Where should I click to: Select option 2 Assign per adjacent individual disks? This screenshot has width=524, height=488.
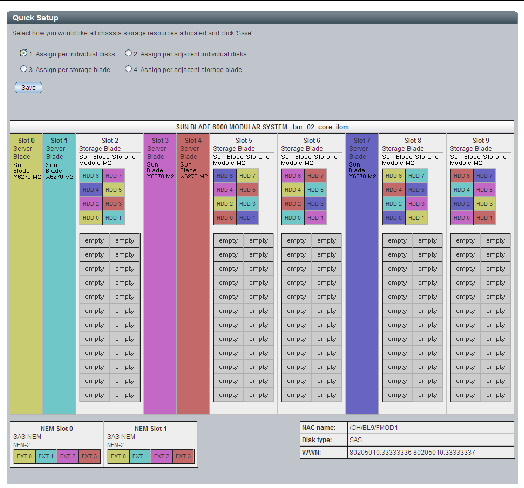click(128, 53)
